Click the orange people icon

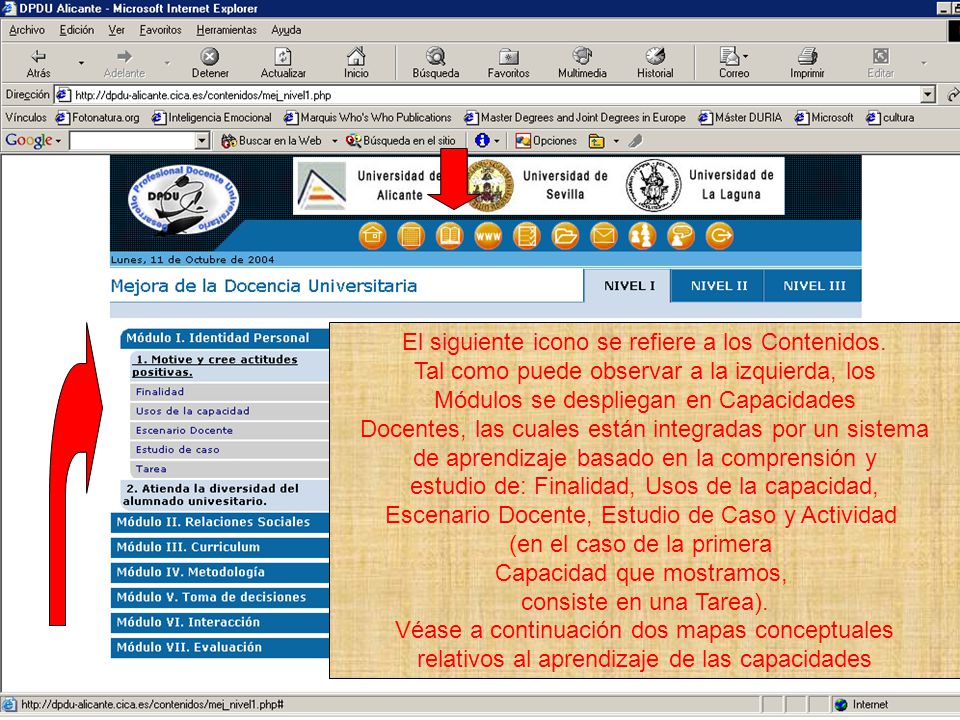click(x=642, y=236)
